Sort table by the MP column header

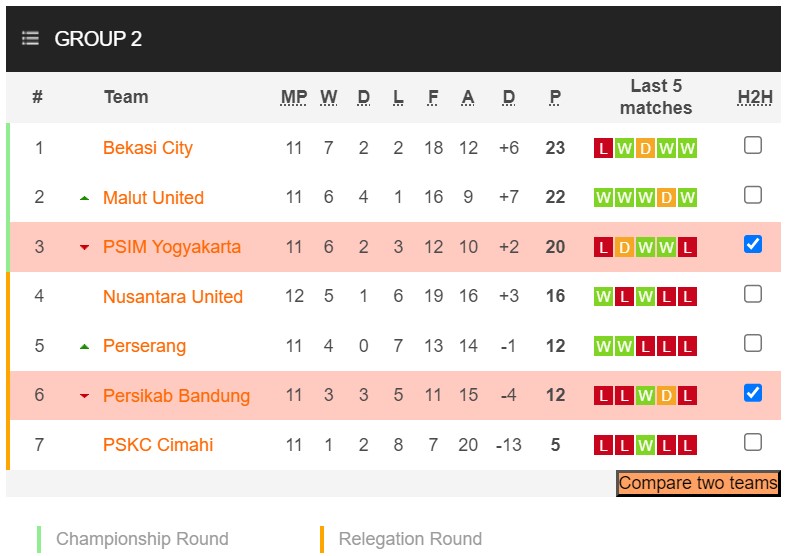point(294,97)
